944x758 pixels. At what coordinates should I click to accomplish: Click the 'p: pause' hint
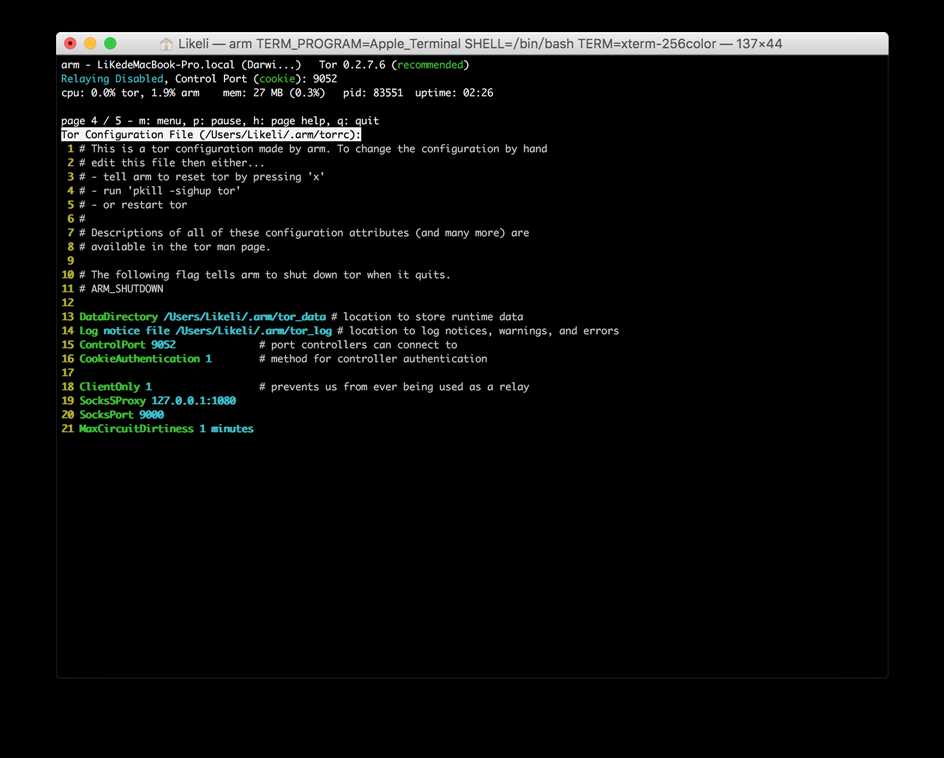[x=217, y=121]
